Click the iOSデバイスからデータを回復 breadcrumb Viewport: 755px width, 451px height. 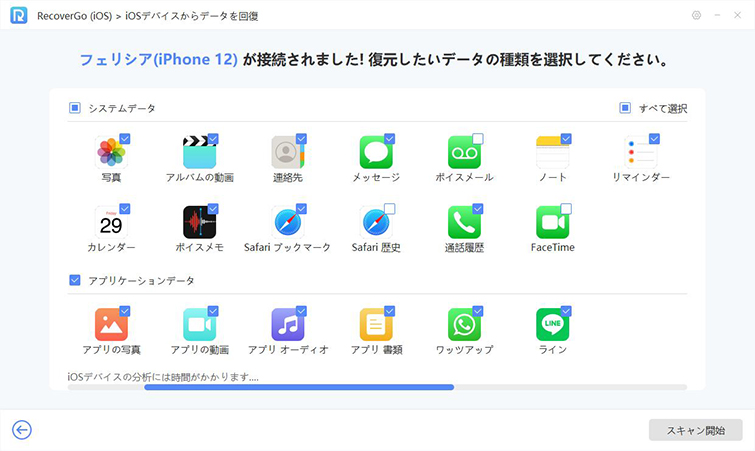[192, 16]
